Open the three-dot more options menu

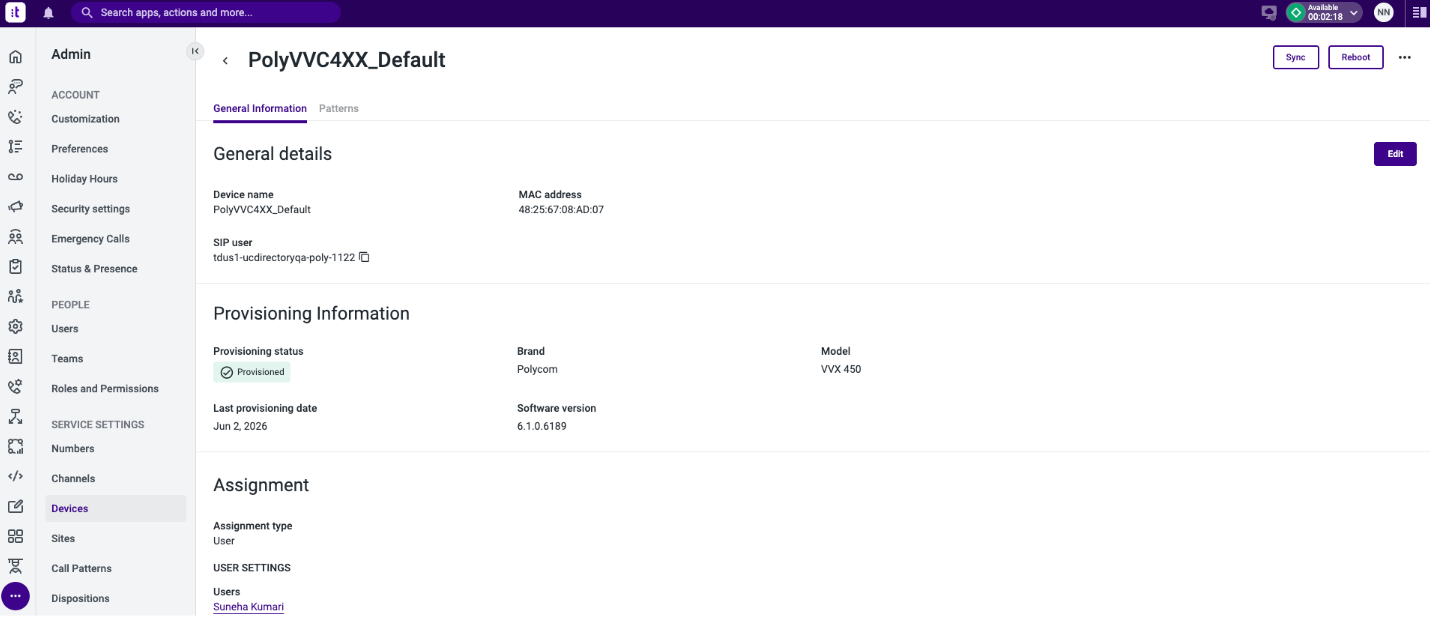click(x=1404, y=57)
